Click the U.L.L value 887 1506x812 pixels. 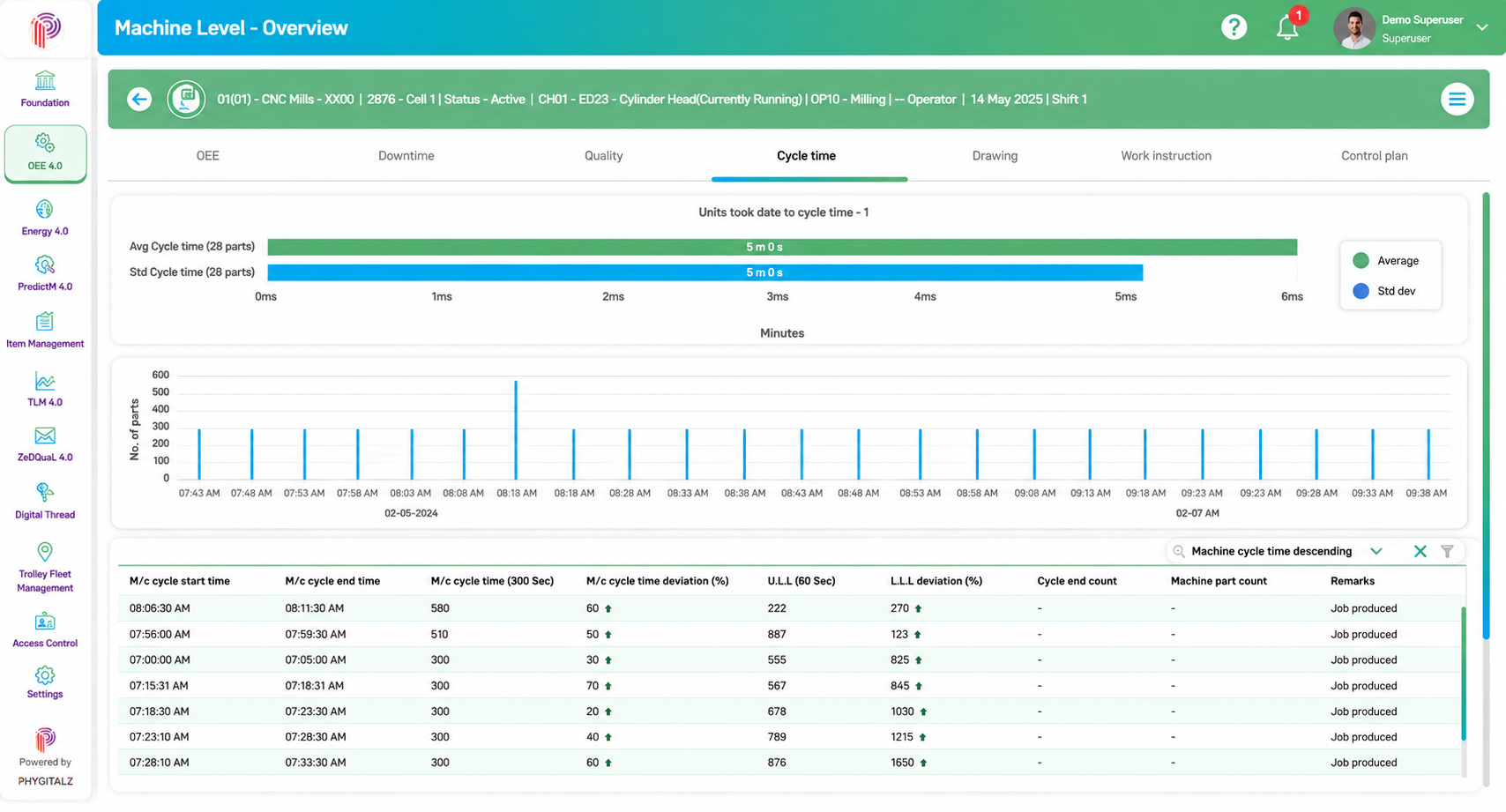click(x=777, y=634)
